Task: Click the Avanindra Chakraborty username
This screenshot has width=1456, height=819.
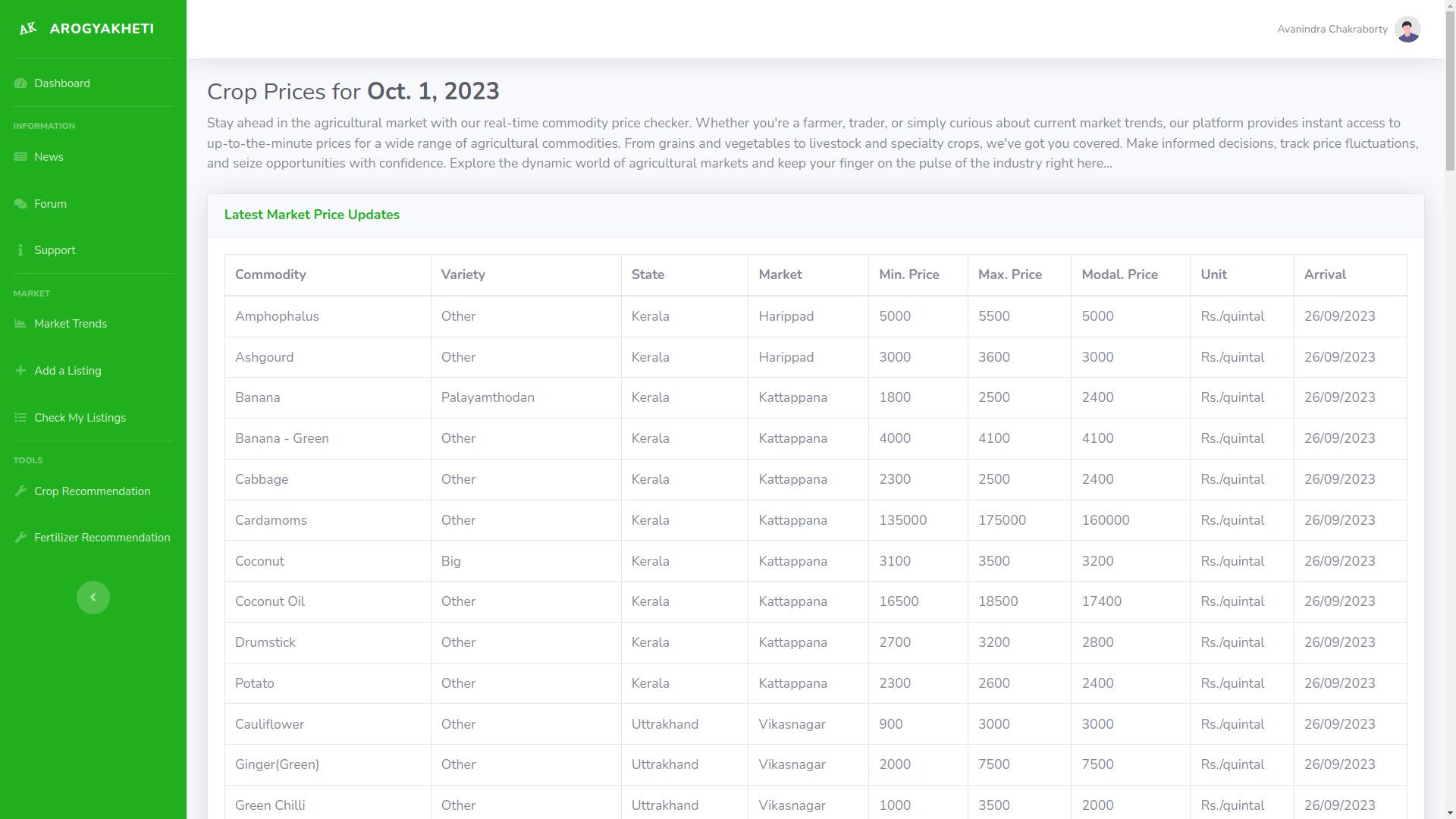Action: coord(1332,30)
